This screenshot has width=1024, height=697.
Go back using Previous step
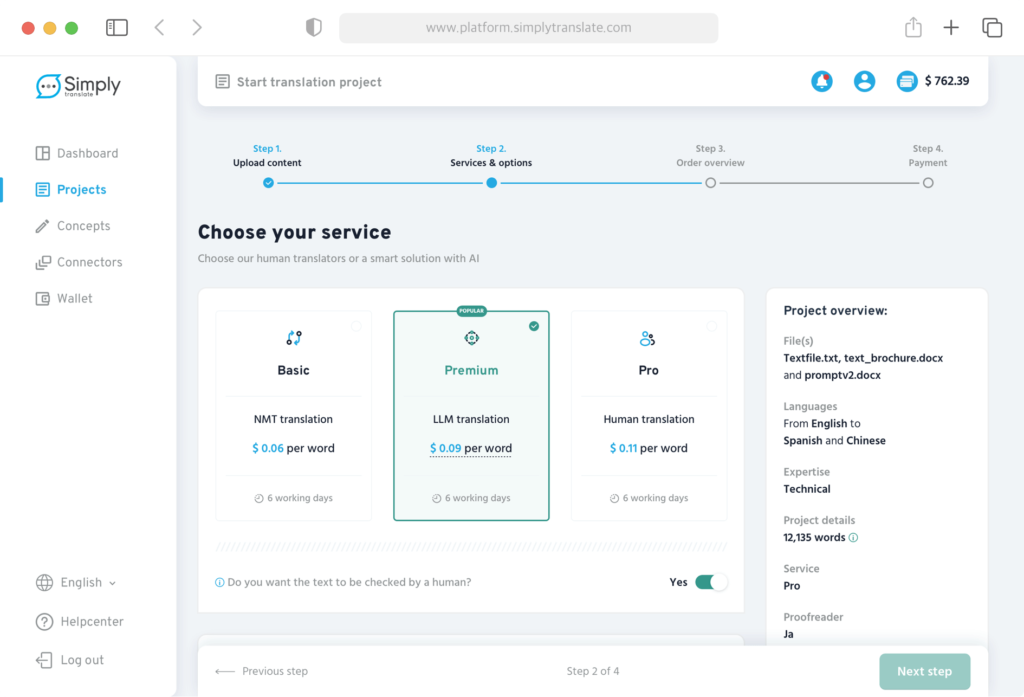click(262, 671)
